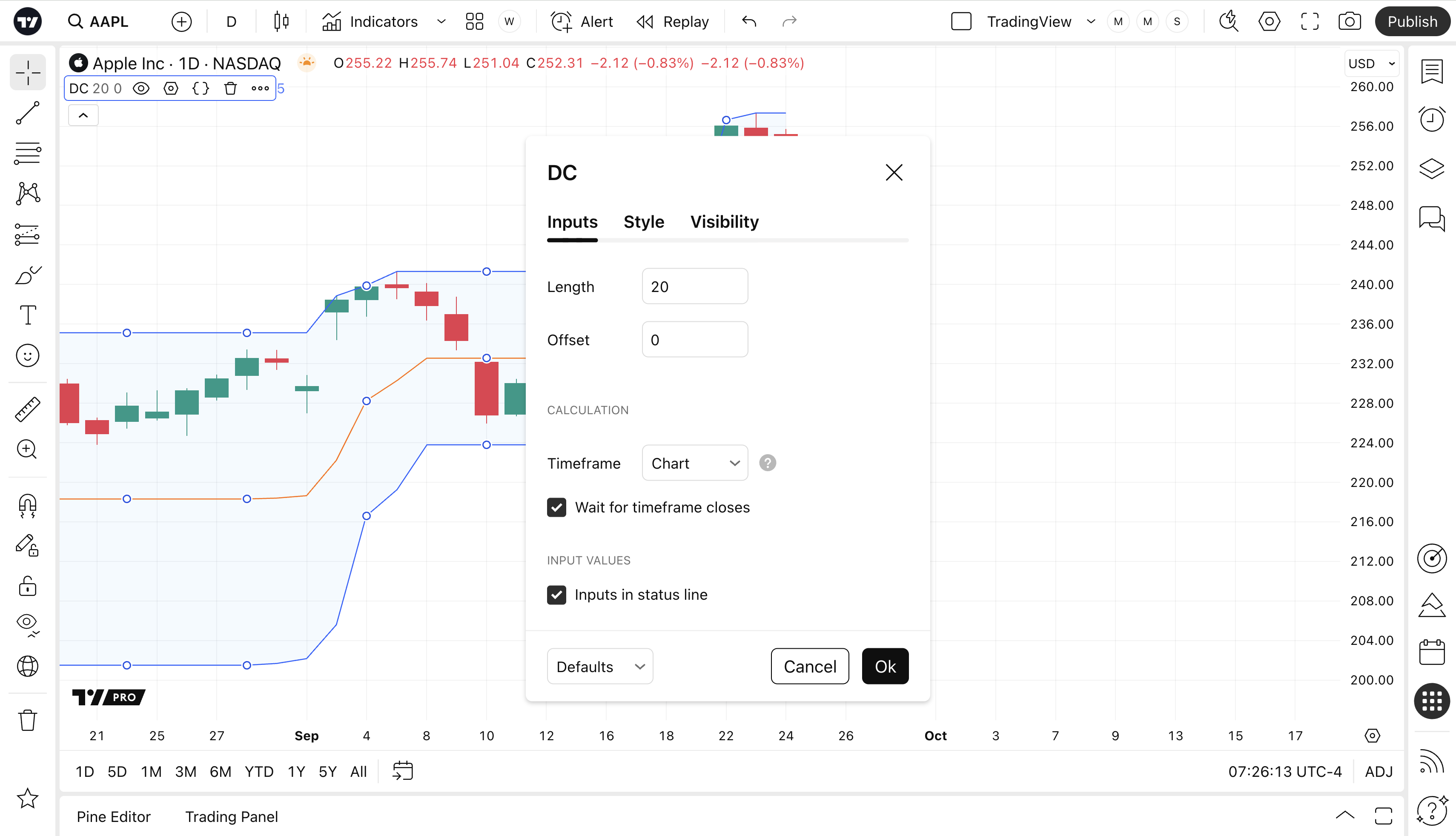The image size is (1456, 836).
Task: Take a chart snapshot with camera icon
Action: click(x=1349, y=22)
